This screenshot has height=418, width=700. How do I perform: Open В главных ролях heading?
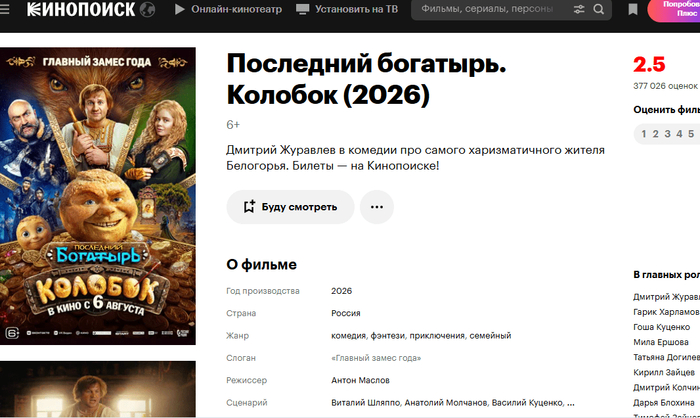click(x=667, y=274)
